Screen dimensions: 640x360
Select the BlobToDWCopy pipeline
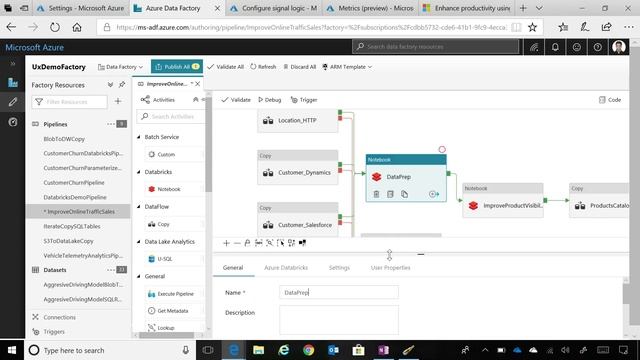click(64, 139)
